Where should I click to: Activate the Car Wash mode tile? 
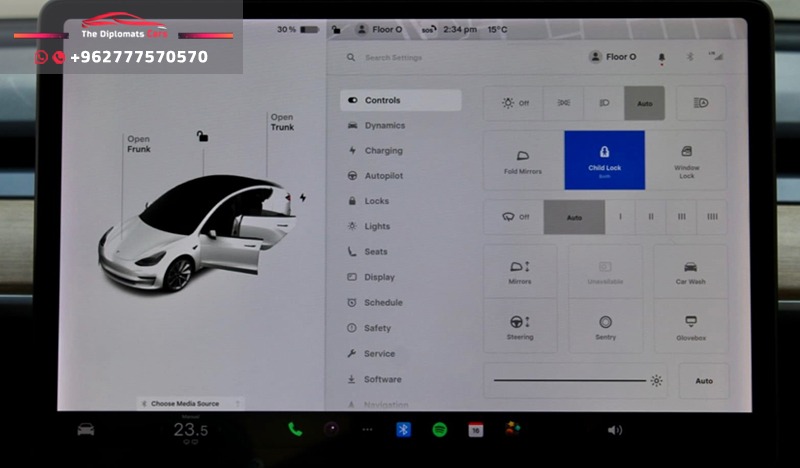pyautogui.click(x=690, y=272)
